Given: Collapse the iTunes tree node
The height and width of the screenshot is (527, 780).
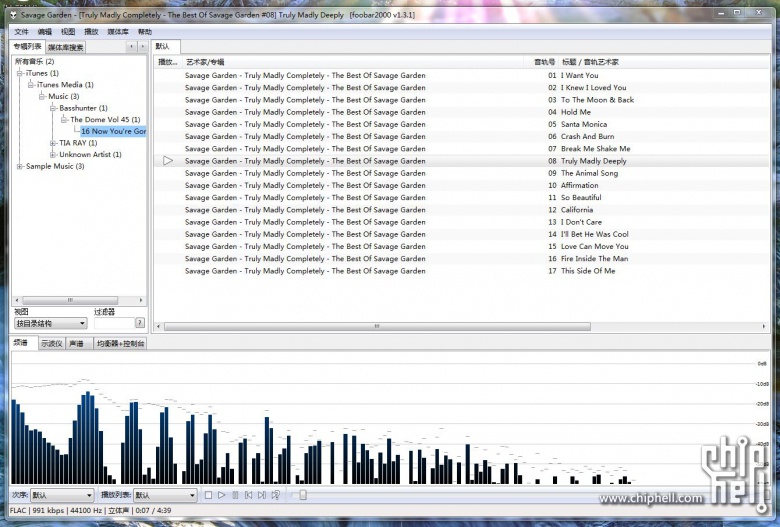Looking at the screenshot, I should coord(19,73).
